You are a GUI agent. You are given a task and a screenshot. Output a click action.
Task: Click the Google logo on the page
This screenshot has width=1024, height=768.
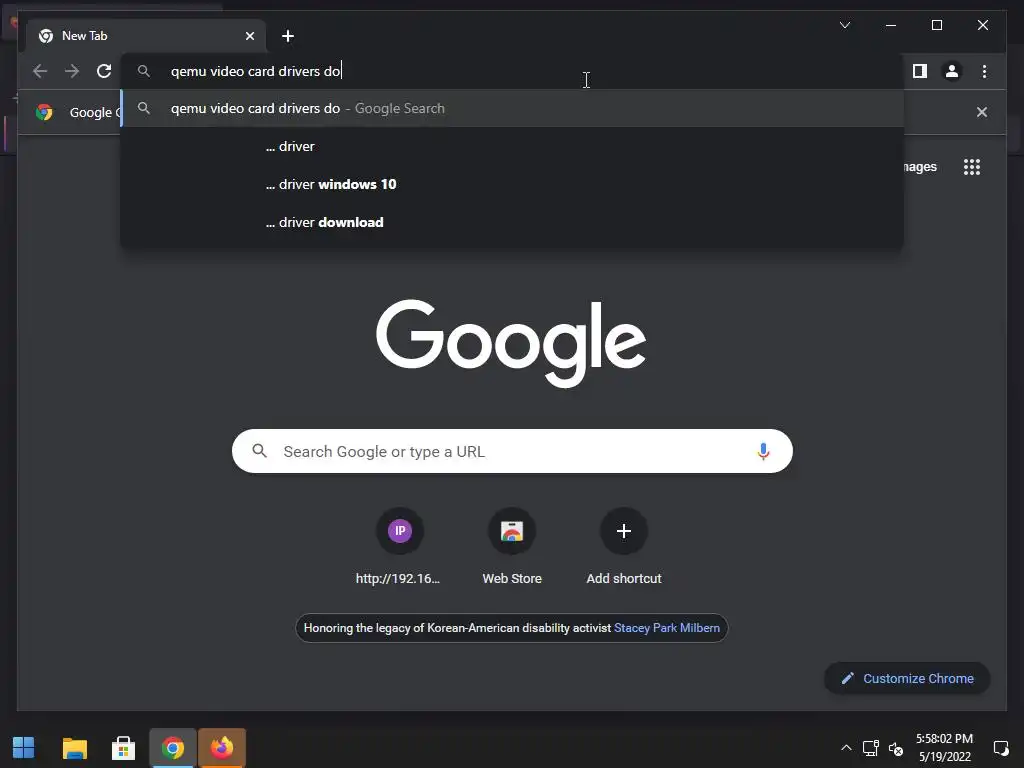511,342
